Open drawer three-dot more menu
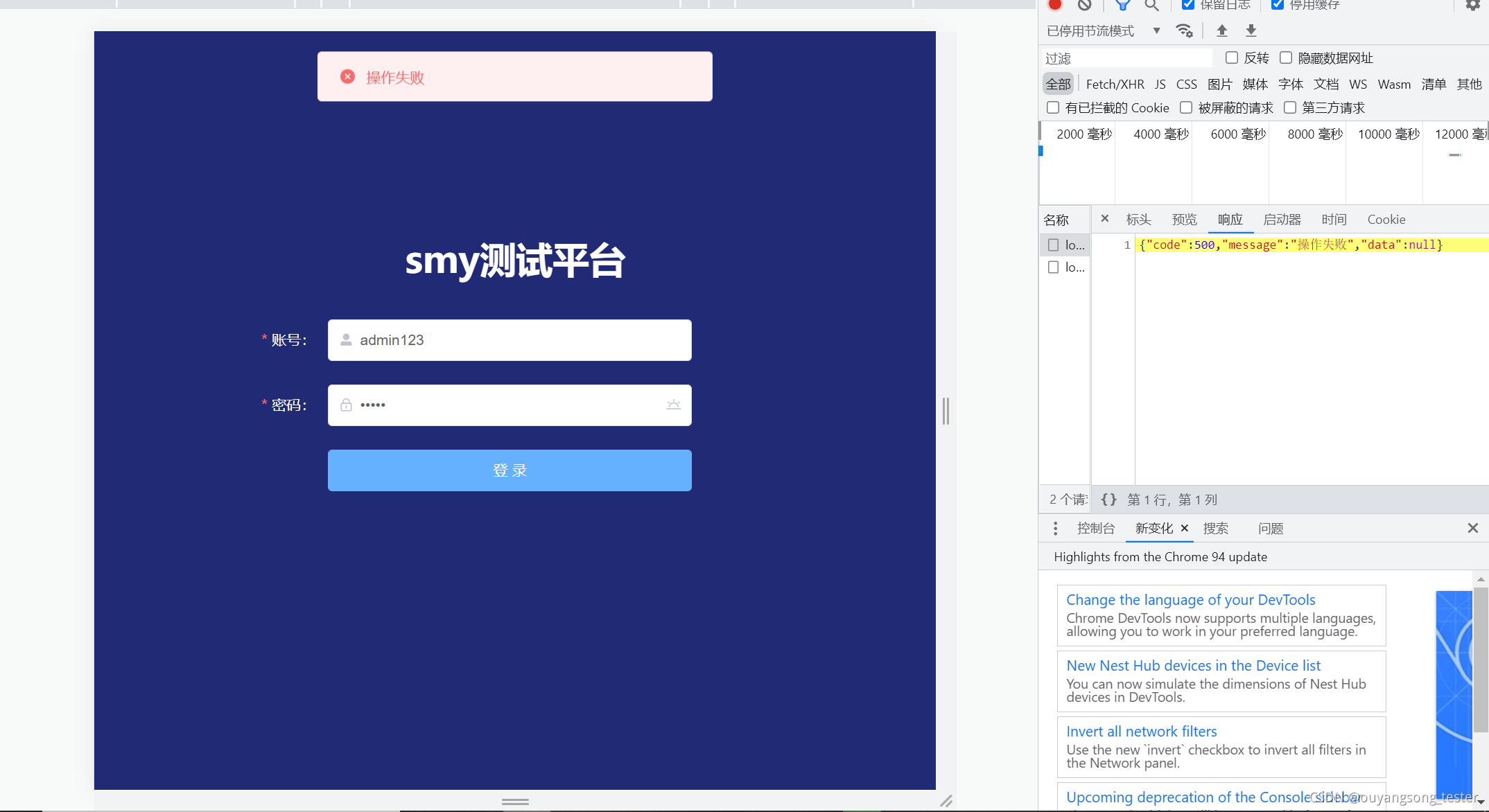Screen dimensions: 1489x812 (1055, 529)
